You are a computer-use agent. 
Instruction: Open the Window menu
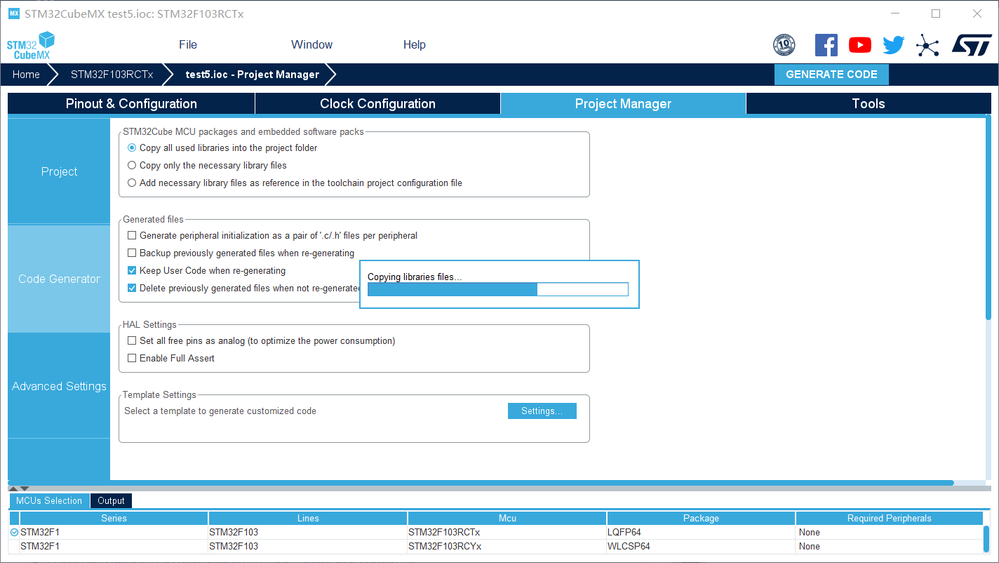tap(312, 45)
